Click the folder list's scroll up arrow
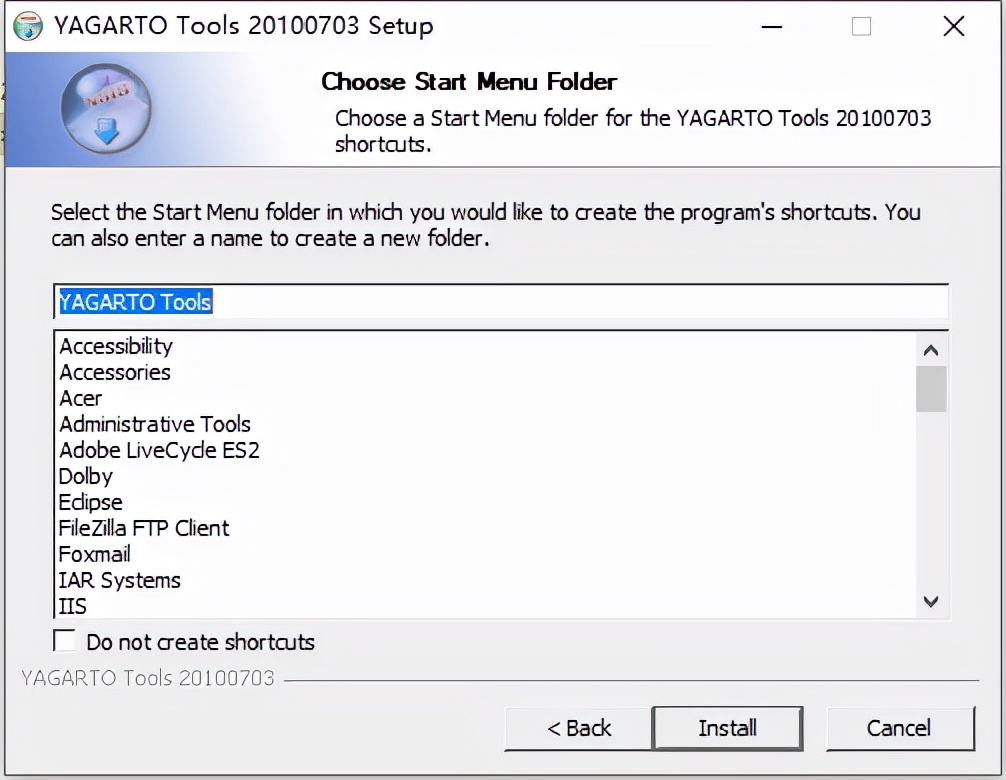The height and width of the screenshot is (780, 1006). click(x=931, y=350)
